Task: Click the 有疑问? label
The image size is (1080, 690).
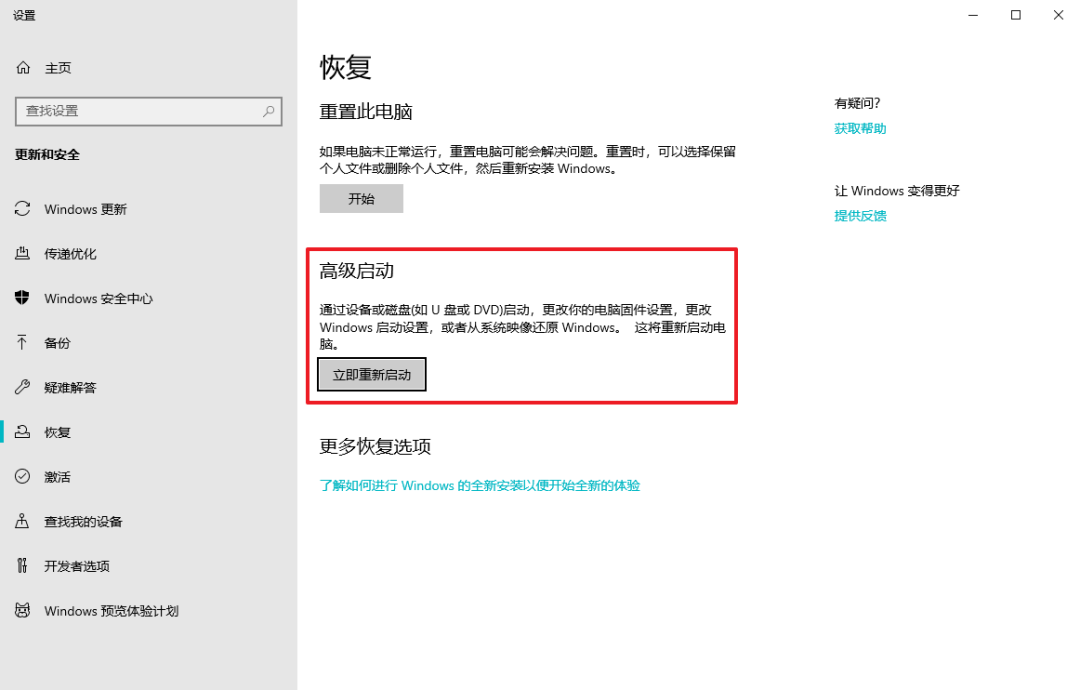Action: point(858,103)
